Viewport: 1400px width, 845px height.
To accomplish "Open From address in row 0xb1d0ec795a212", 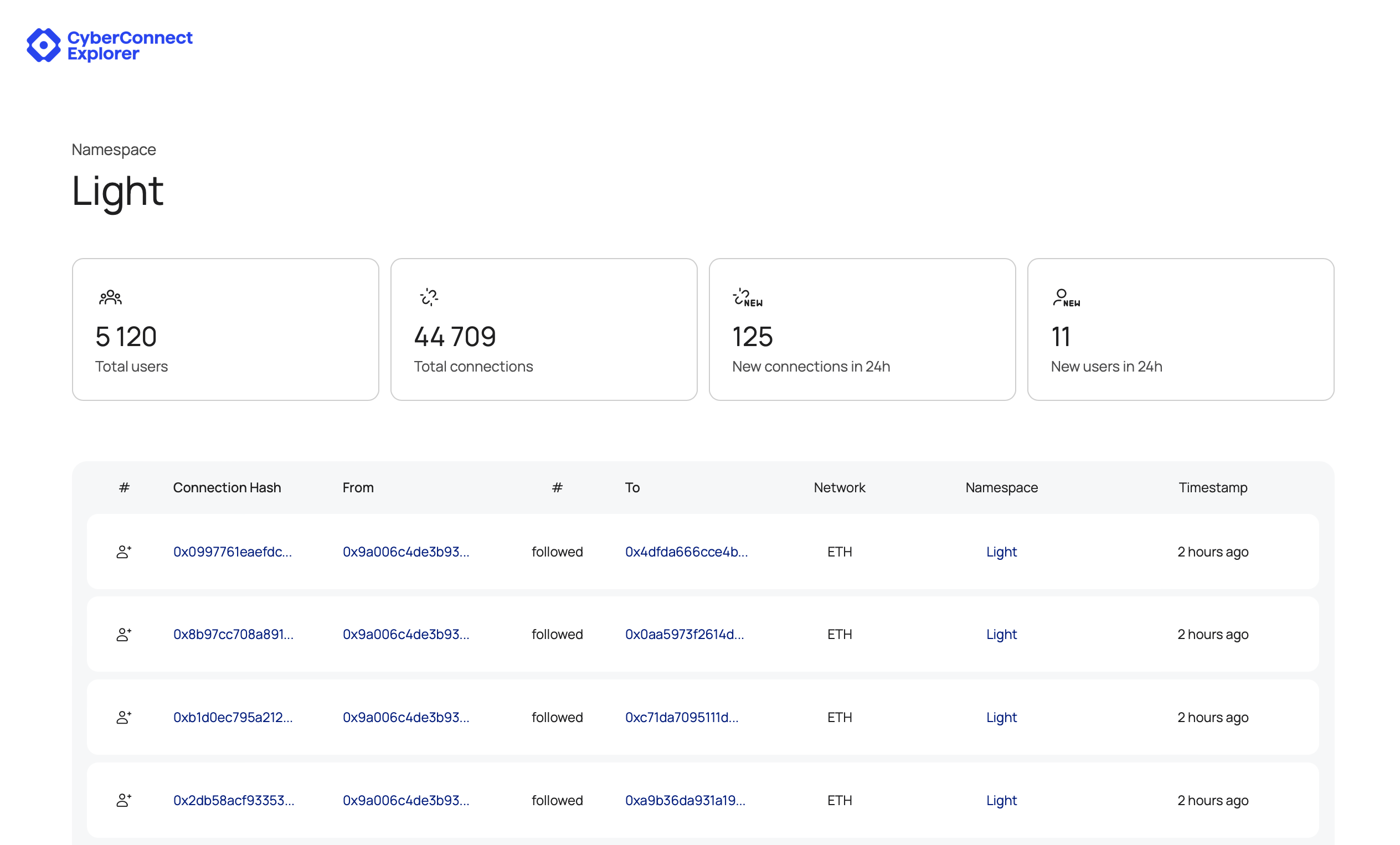I will click(x=406, y=718).
